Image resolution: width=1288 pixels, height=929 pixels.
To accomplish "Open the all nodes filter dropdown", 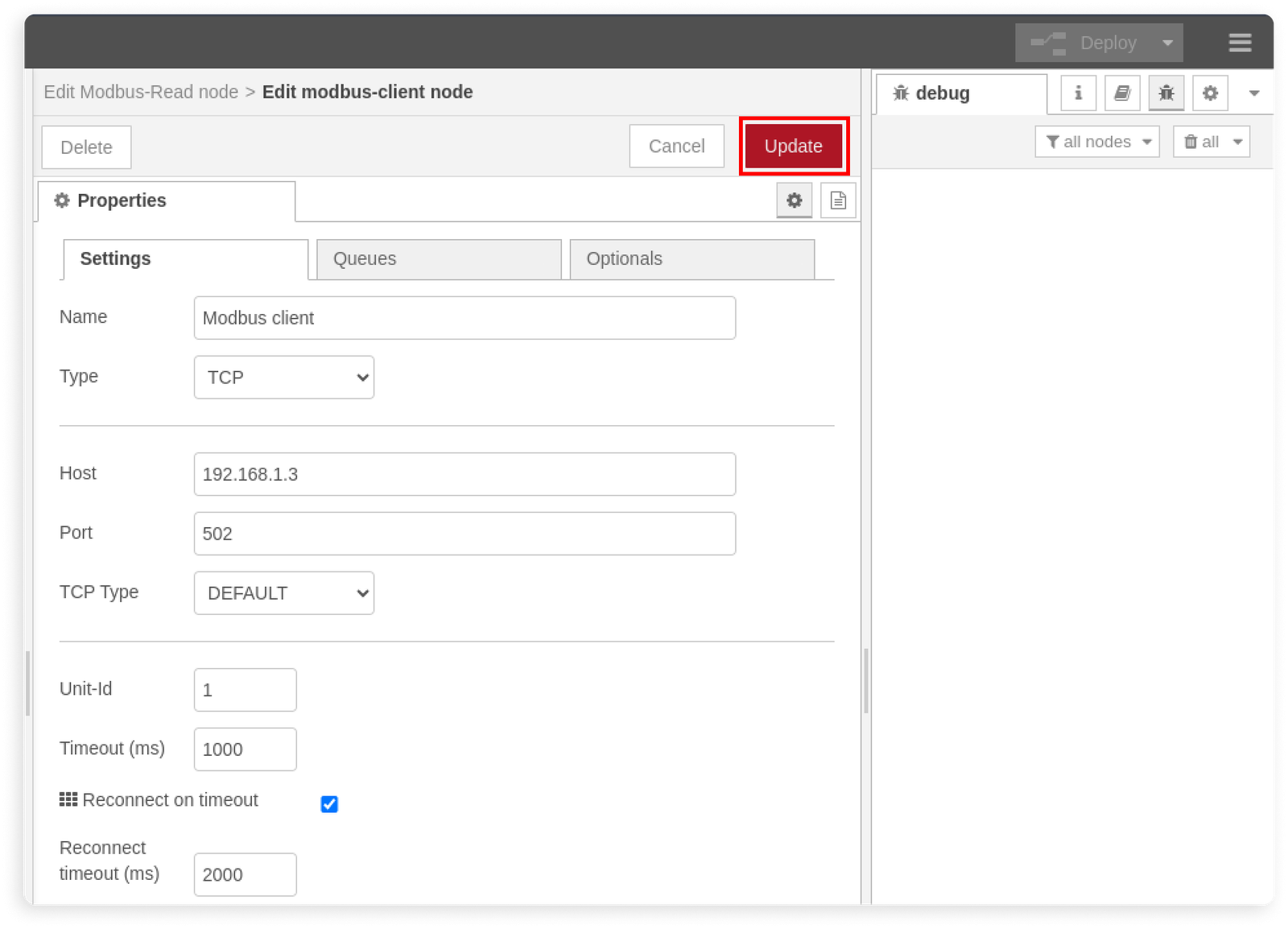I will click(x=1096, y=142).
